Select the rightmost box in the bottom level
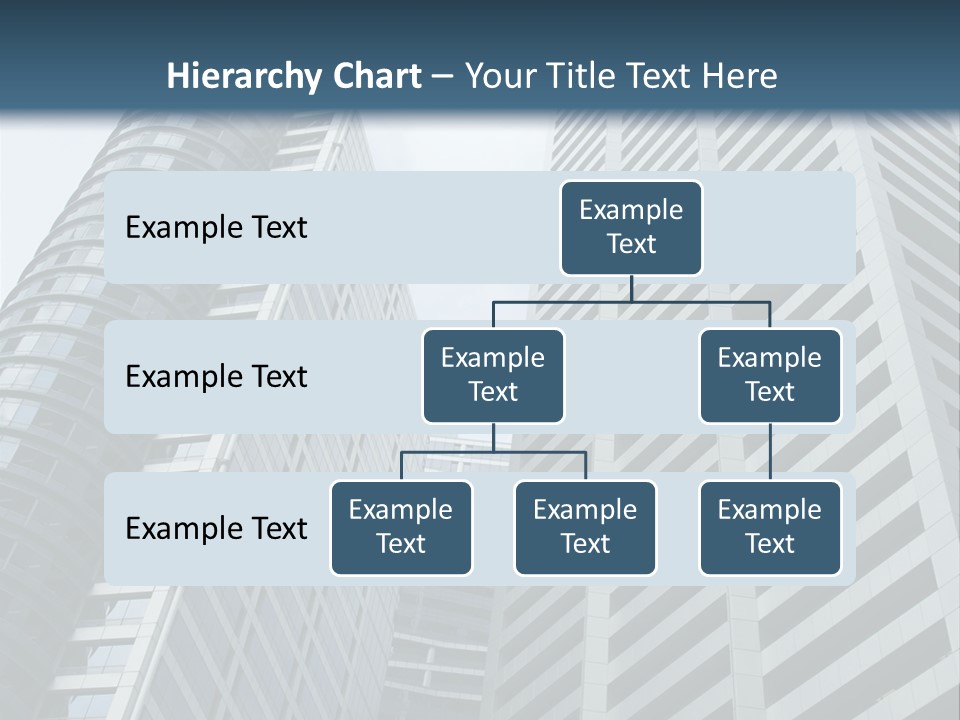This screenshot has height=720, width=960. point(770,527)
